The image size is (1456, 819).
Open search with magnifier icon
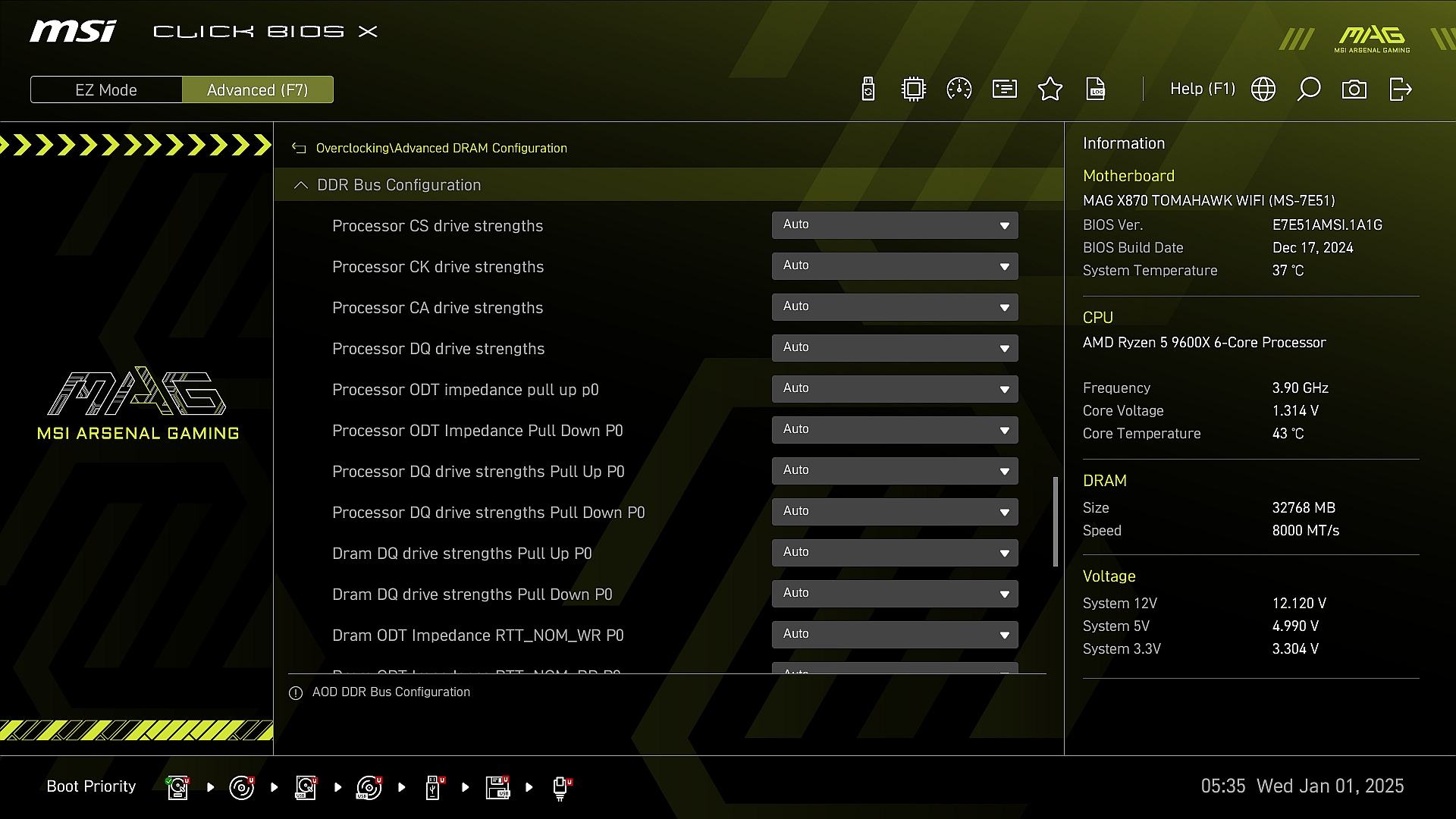[x=1309, y=89]
